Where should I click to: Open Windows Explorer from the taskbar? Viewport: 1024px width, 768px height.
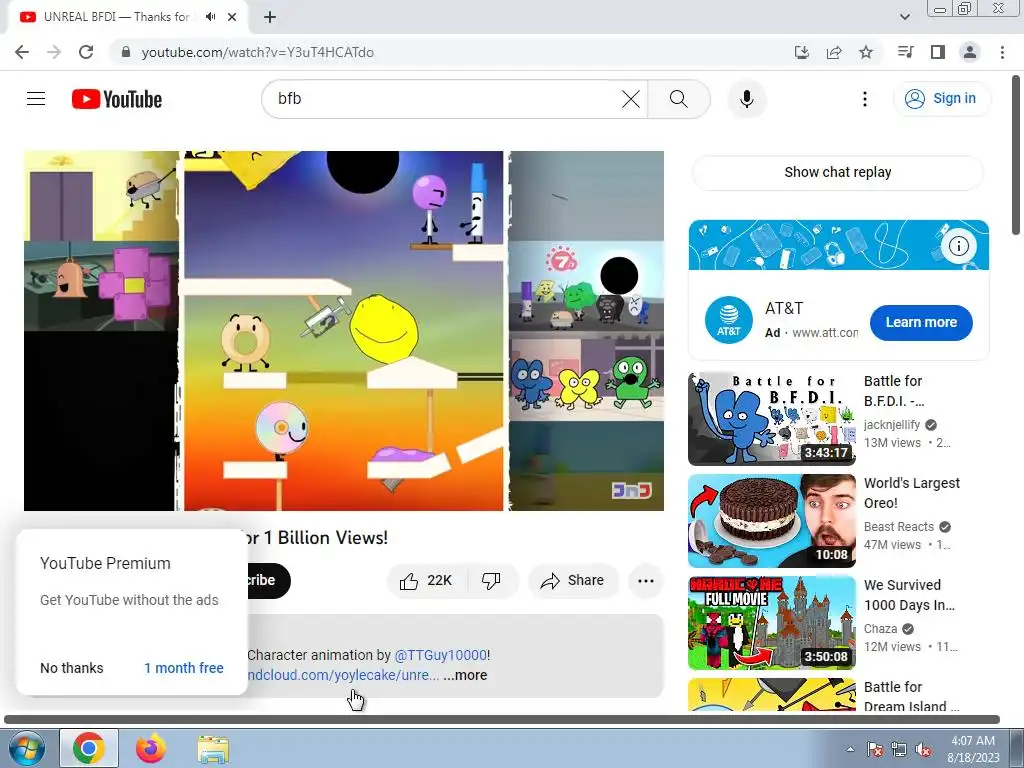[x=213, y=748]
